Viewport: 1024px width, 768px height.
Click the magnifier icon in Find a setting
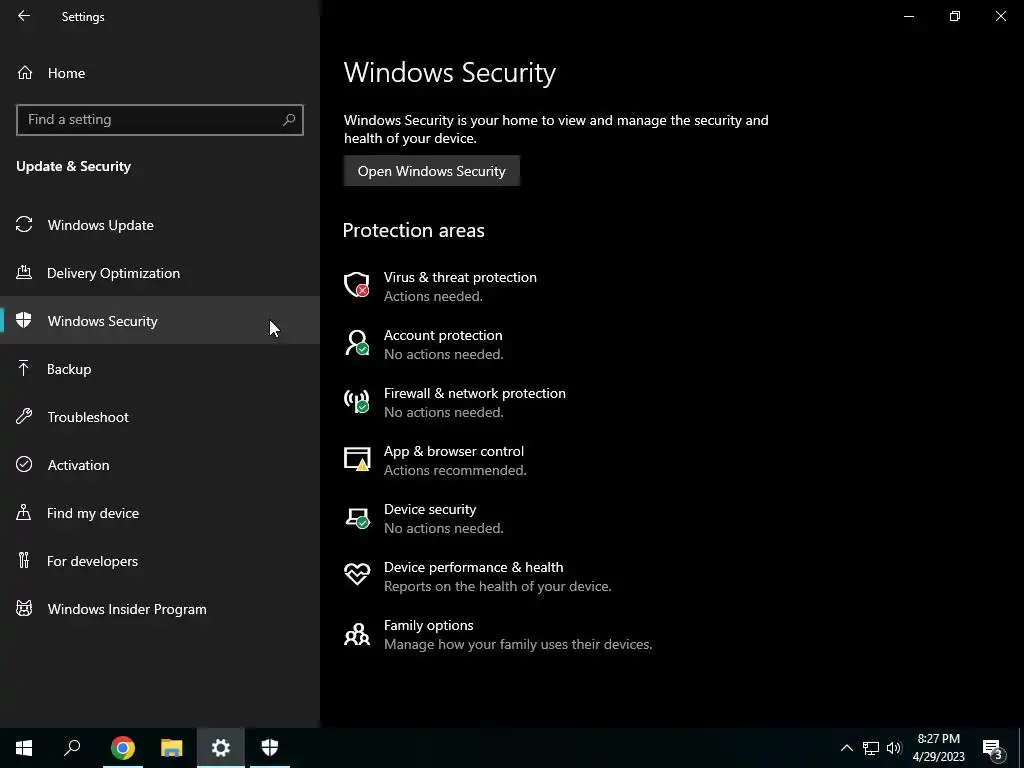[x=289, y=120]
